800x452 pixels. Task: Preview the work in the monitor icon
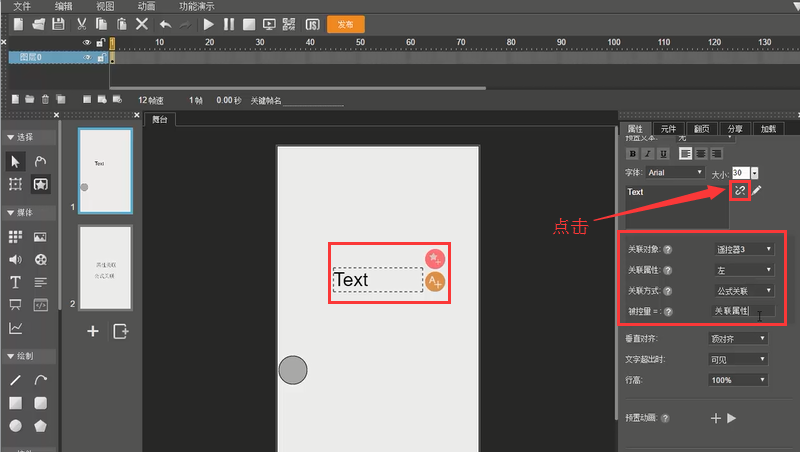click(269, 24)
